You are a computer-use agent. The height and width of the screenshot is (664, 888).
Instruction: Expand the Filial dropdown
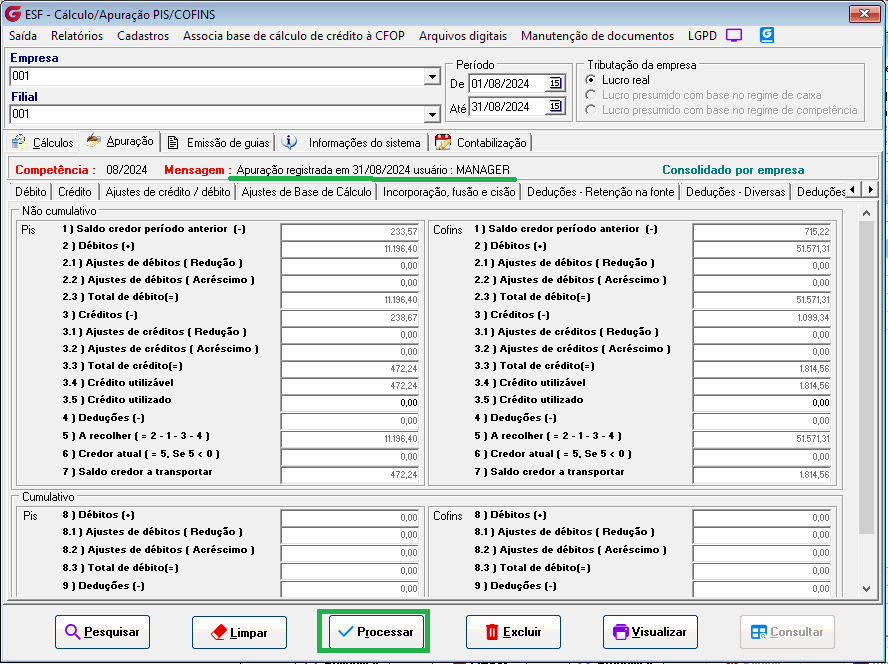pos(432,114)
